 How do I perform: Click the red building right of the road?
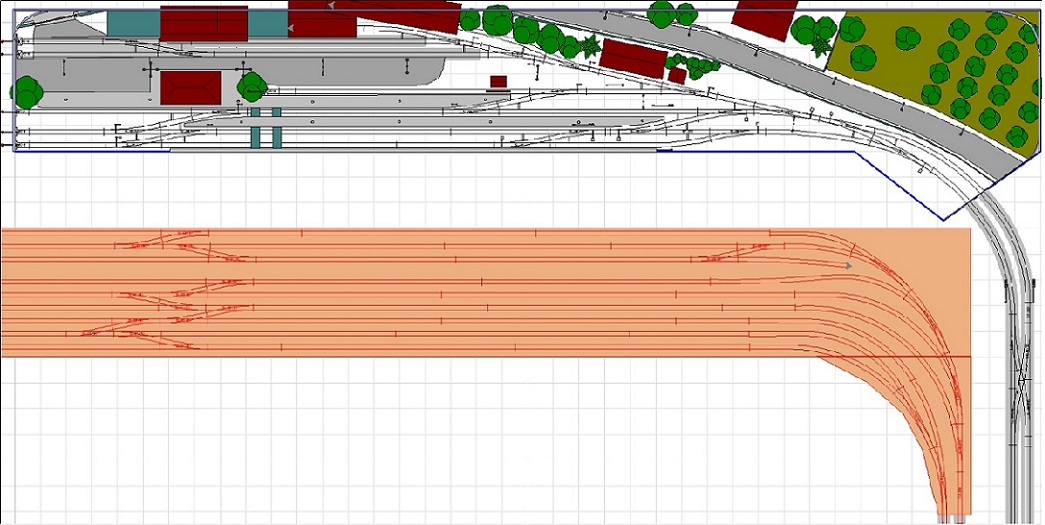[765, 18]
